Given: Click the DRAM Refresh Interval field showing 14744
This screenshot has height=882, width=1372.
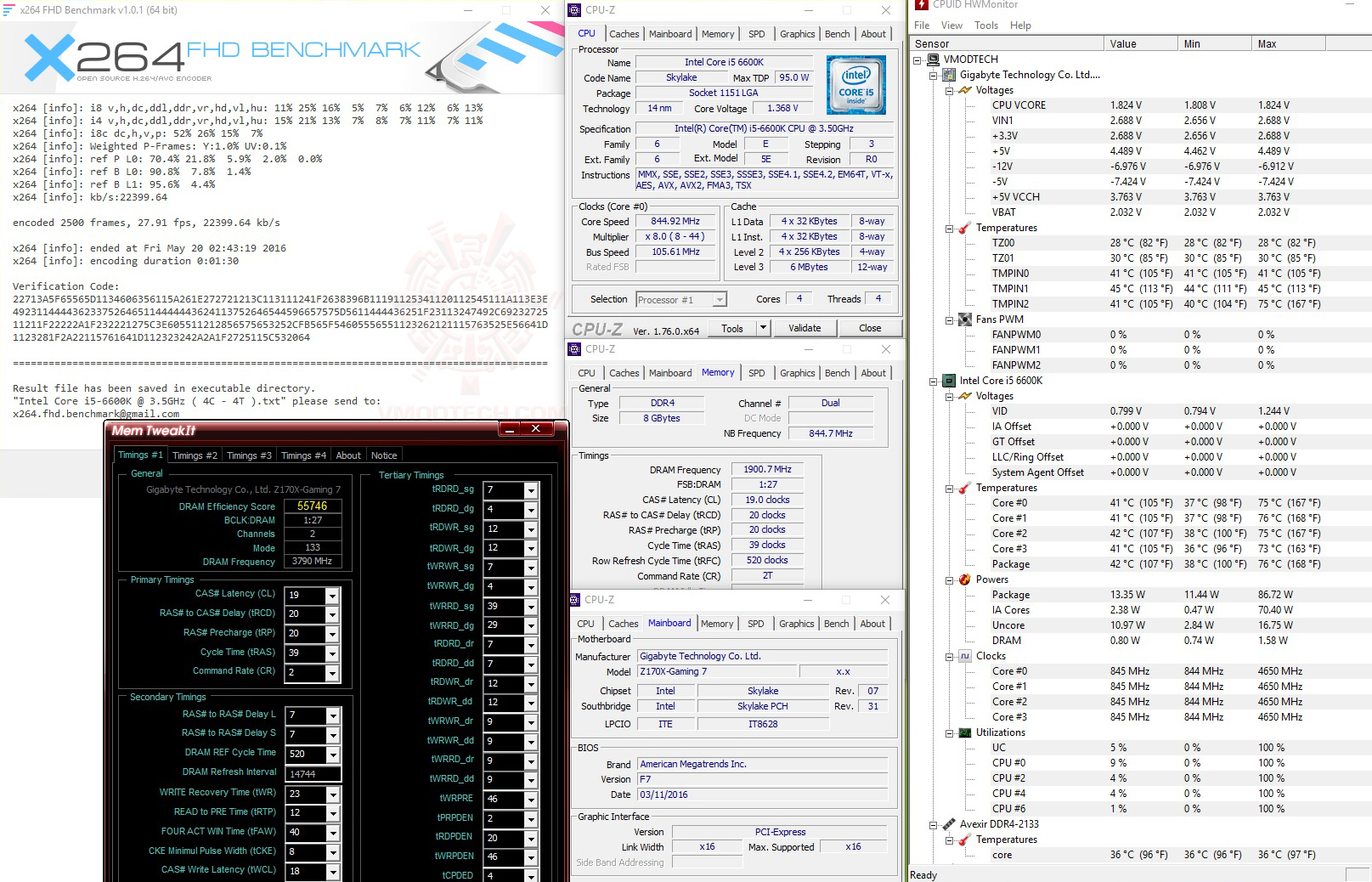Looking at the screenshot, I should [313, 774].
